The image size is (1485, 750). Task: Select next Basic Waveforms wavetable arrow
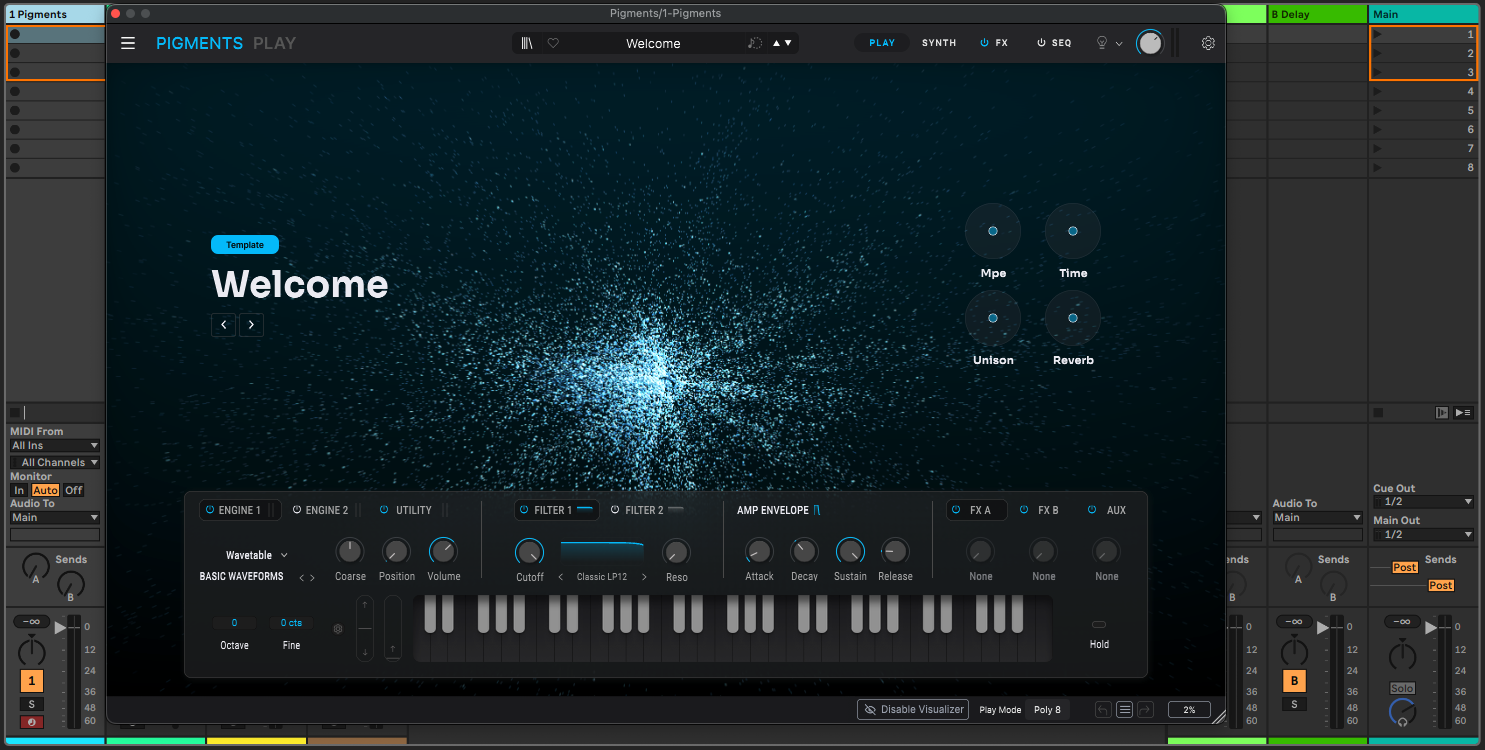(x=312, y=577)
